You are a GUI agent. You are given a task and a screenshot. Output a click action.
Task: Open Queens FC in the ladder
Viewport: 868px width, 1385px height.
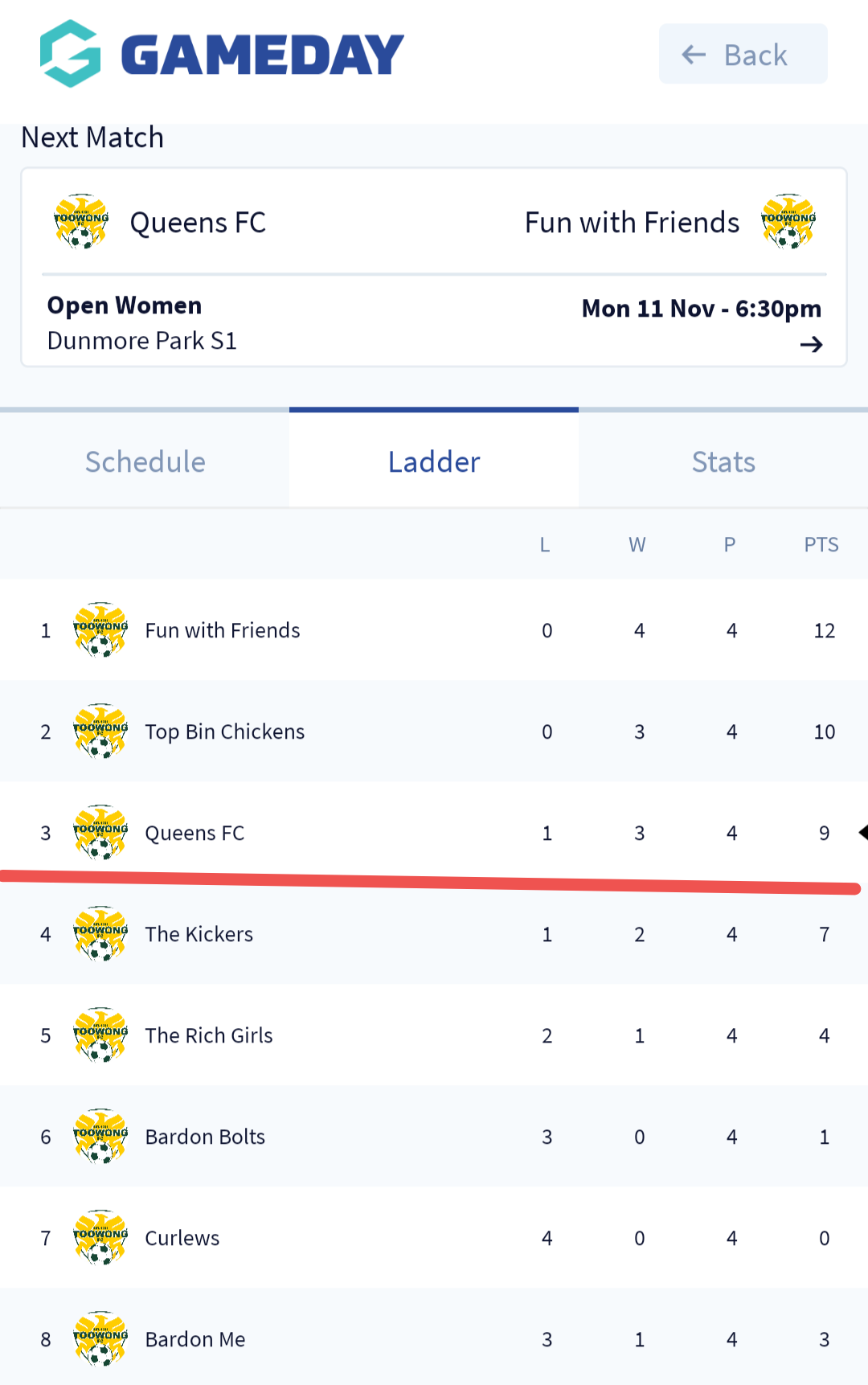(x=194, y=833)
